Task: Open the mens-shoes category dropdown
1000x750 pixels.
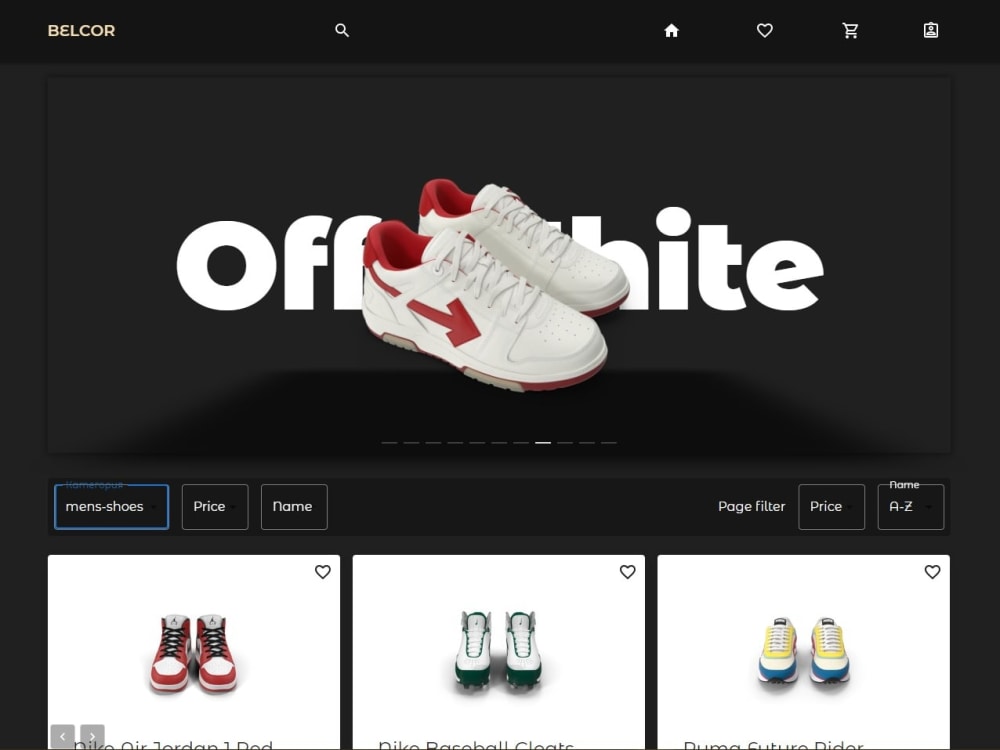Action: [112, 507]
